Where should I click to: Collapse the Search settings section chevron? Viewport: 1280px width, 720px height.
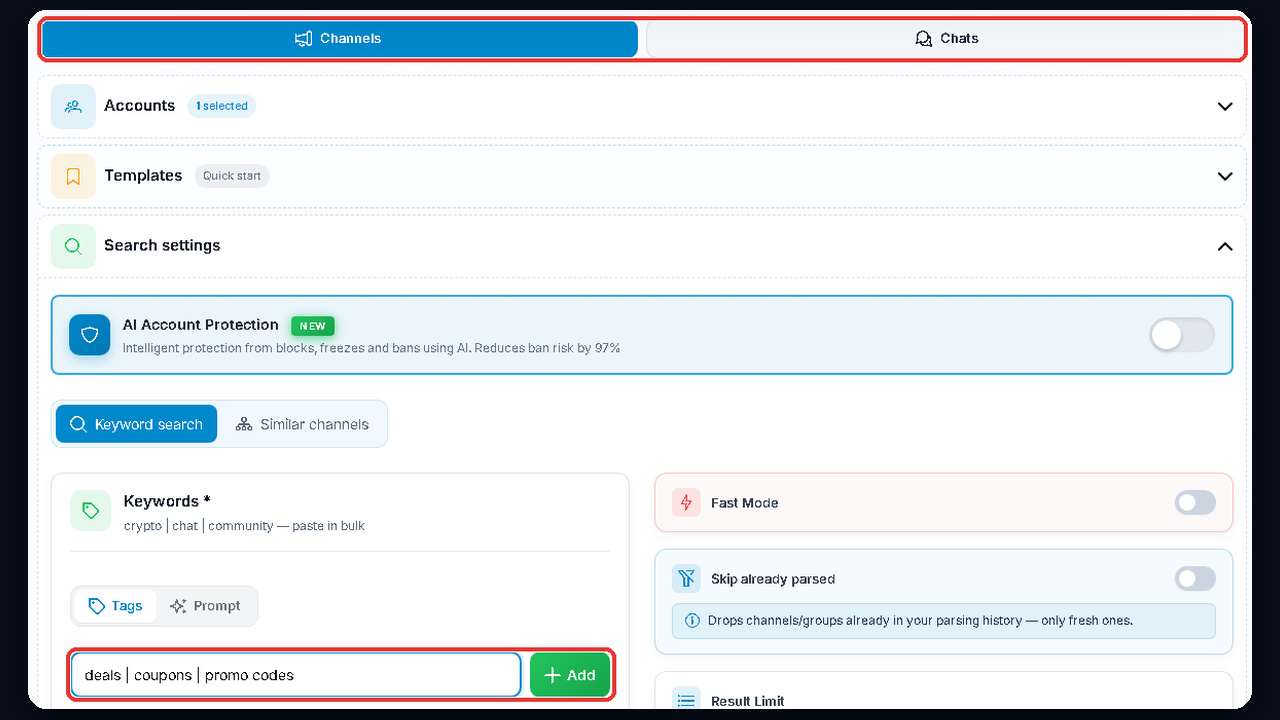coord(1225,246)
